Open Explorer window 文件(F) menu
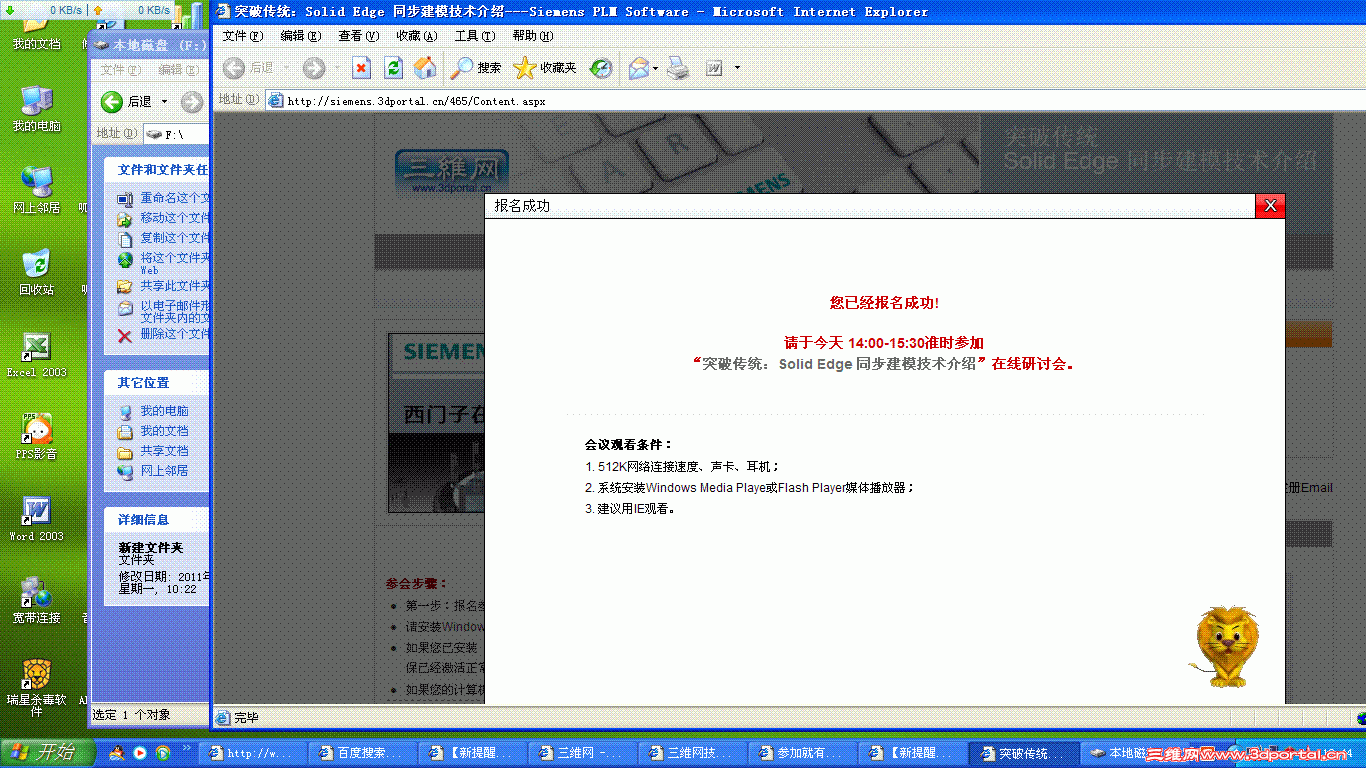This screenshot has width=1366, height=768. [120, 70]
